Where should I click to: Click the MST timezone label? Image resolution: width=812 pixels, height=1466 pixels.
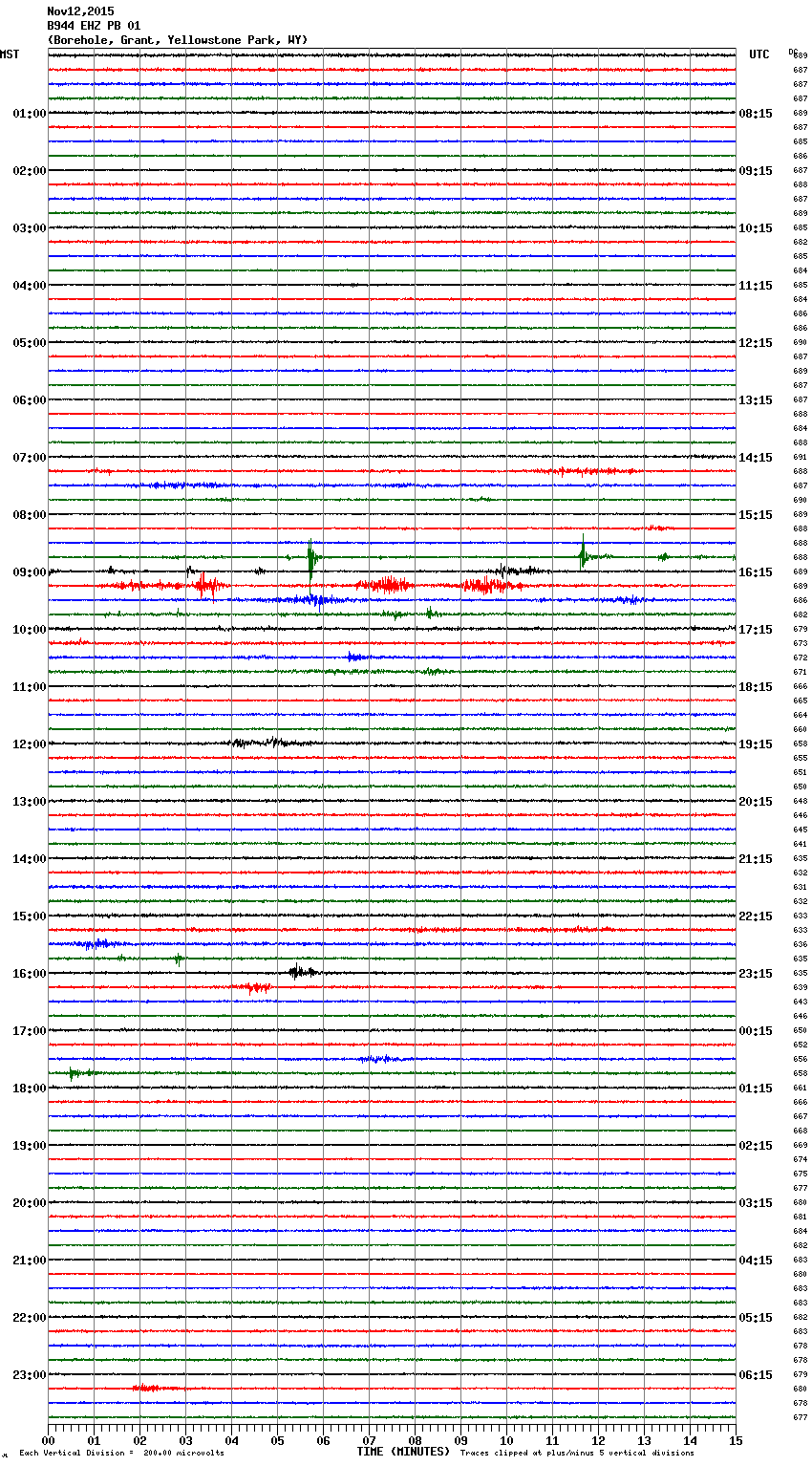click(x=10, y=54)
